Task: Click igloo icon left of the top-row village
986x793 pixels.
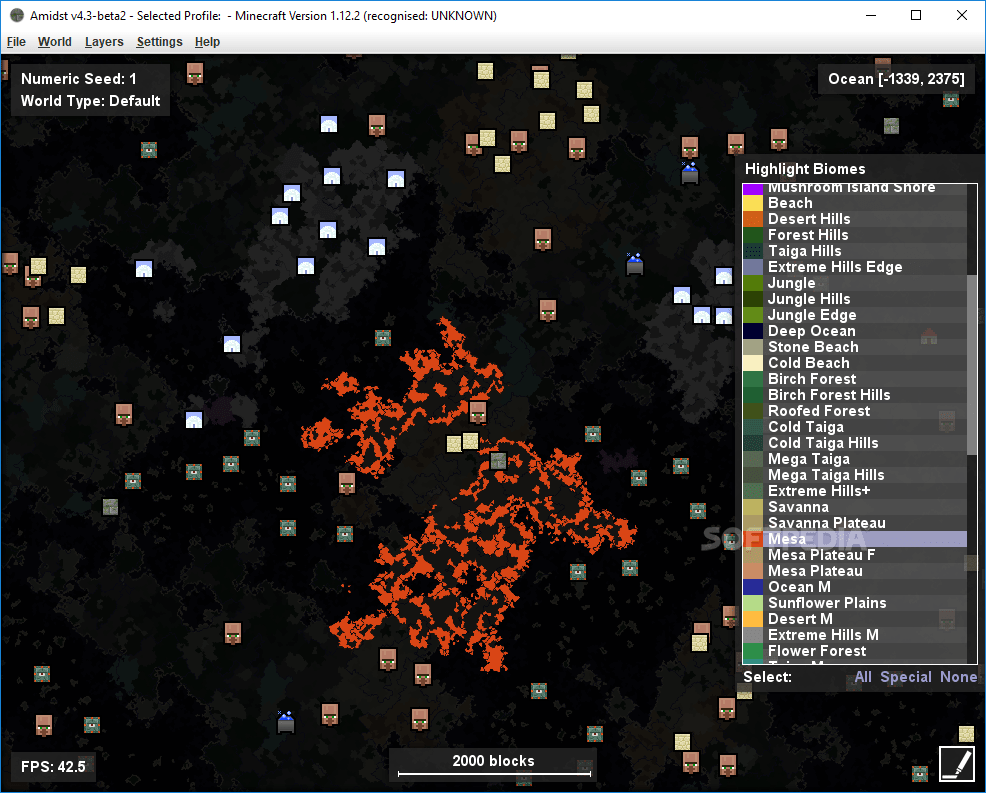Action: 329,124
